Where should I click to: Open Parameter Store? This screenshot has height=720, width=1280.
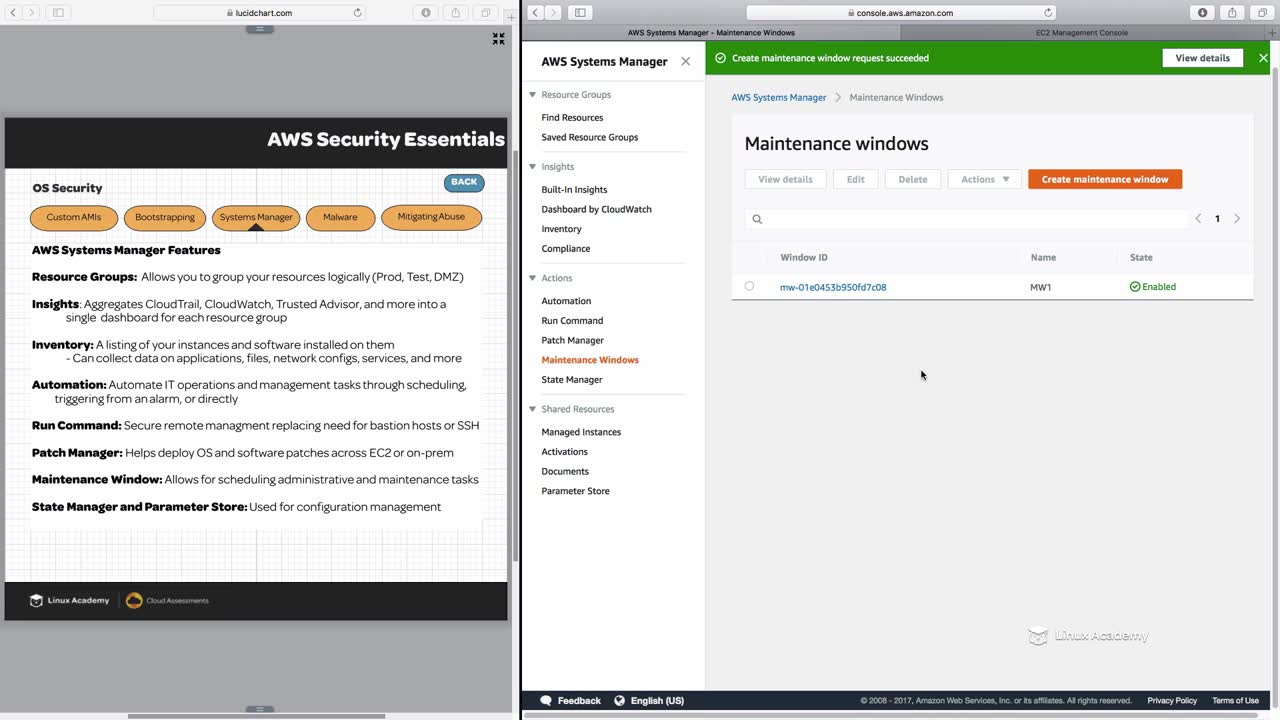coord(575,491)
